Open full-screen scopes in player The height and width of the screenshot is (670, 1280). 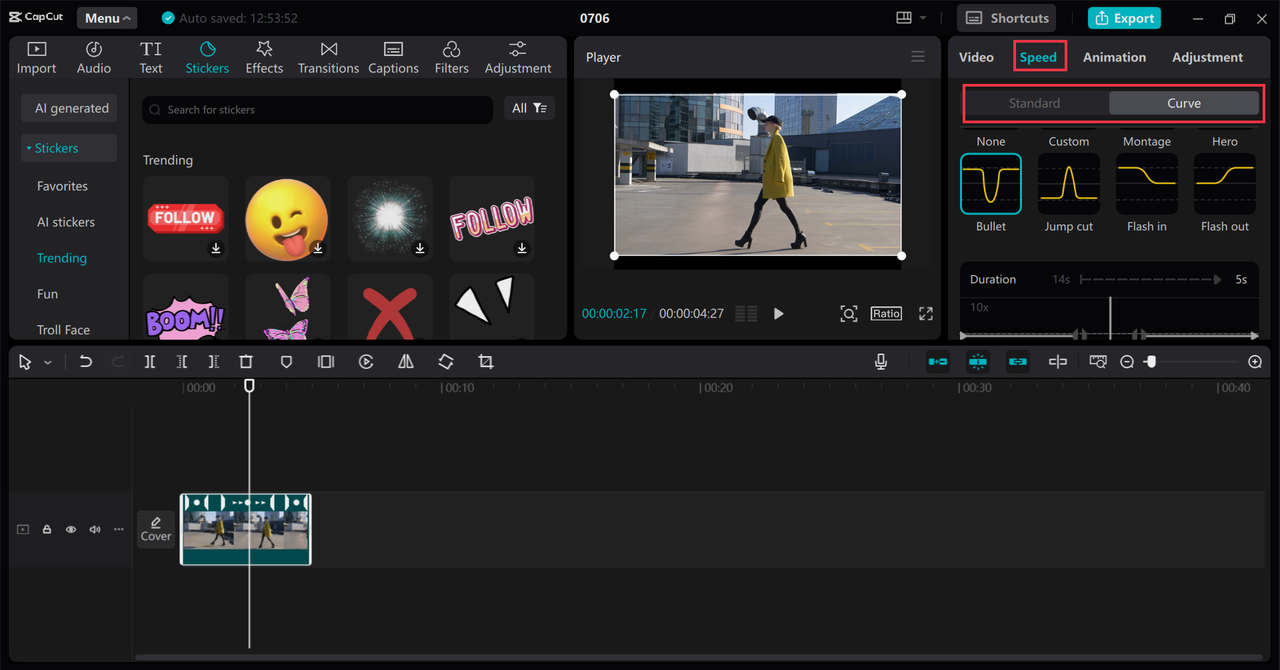tap(849, 314)
